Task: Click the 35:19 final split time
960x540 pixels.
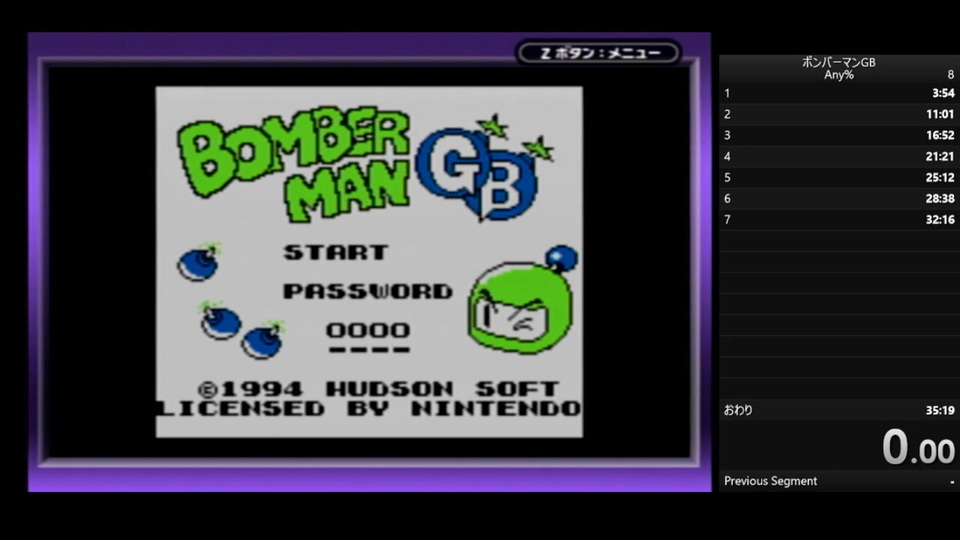Action: point(940,410)
